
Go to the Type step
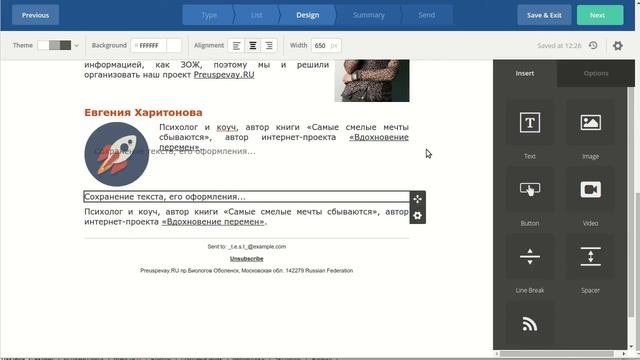[x=209, y=15]
